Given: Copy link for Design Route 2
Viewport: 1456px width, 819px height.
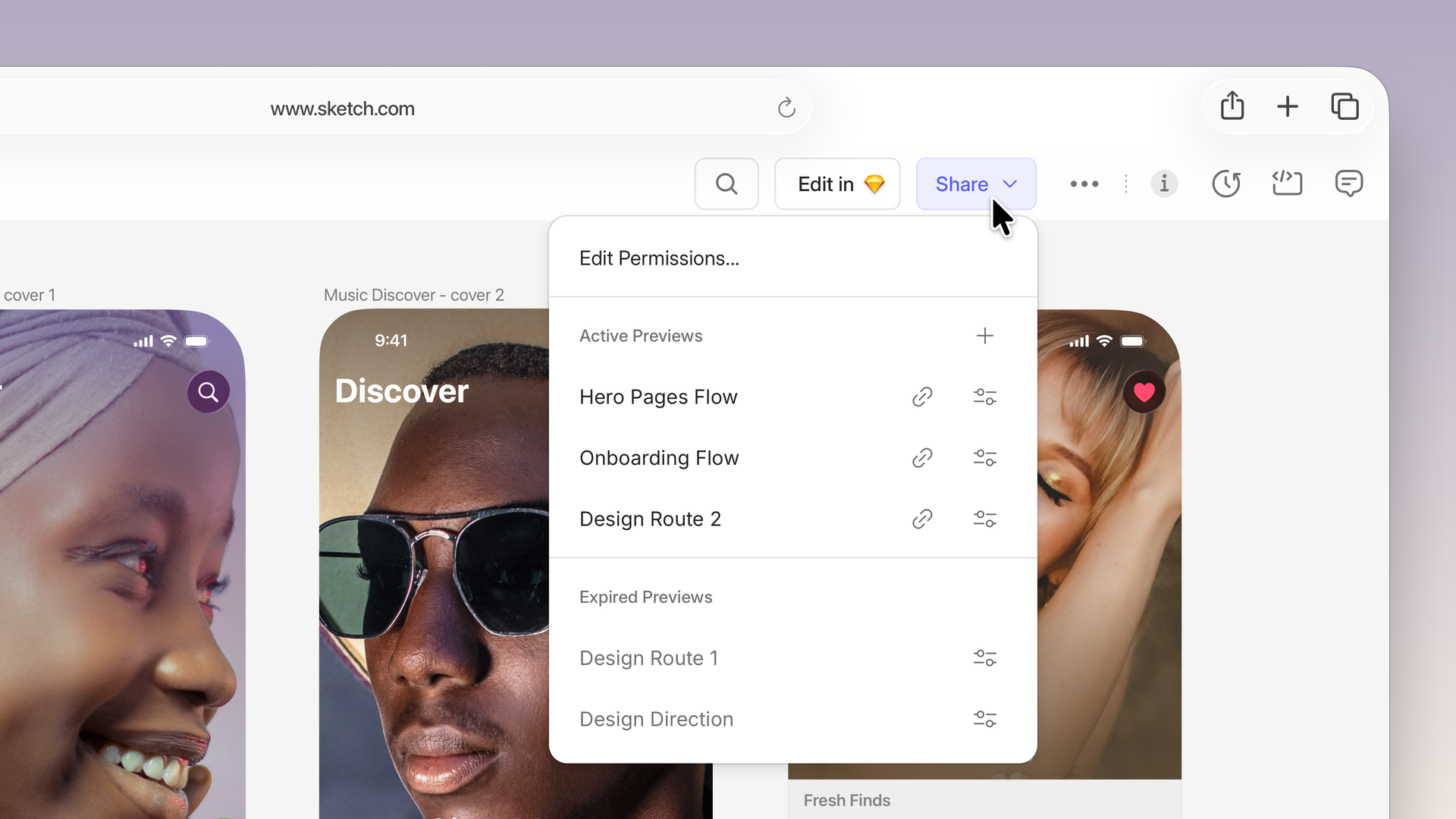Looking at the screenshot, I should coord(922,519).
